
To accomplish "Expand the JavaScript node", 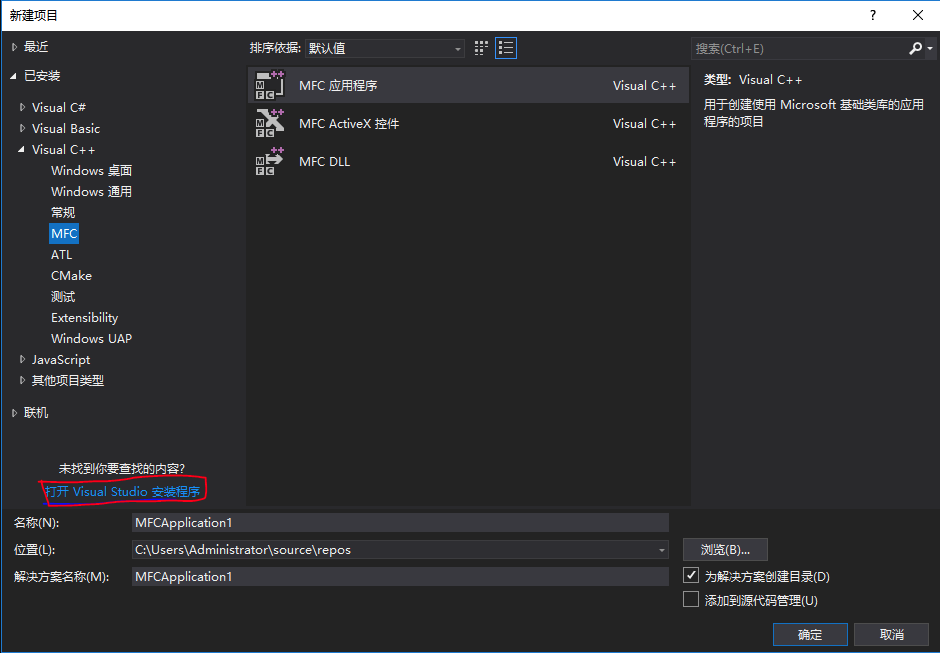I will [x=22, y=359].
